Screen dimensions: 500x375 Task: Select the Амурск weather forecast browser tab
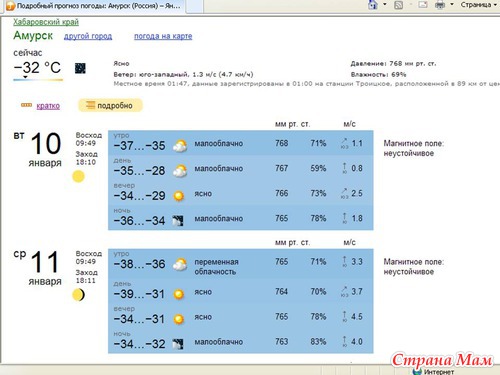(x=94, y=6)
